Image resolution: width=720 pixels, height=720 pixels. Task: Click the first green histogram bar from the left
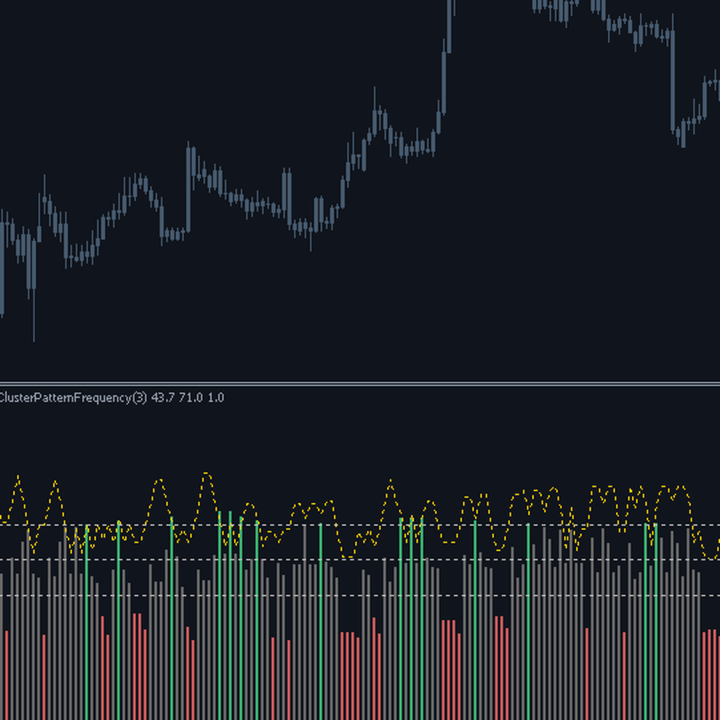[x=86, y=622]
